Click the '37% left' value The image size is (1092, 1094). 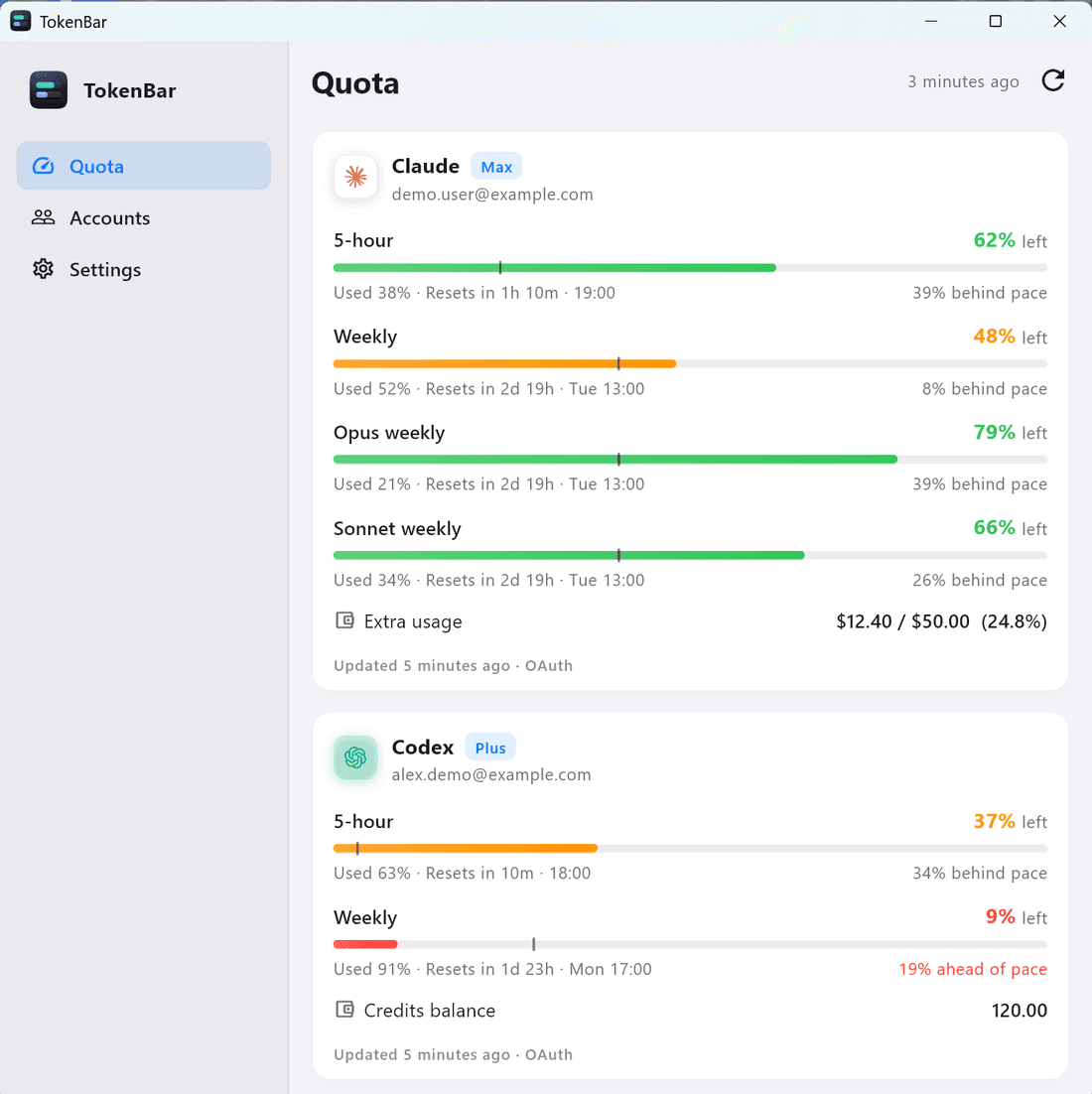pos(1010,821)
